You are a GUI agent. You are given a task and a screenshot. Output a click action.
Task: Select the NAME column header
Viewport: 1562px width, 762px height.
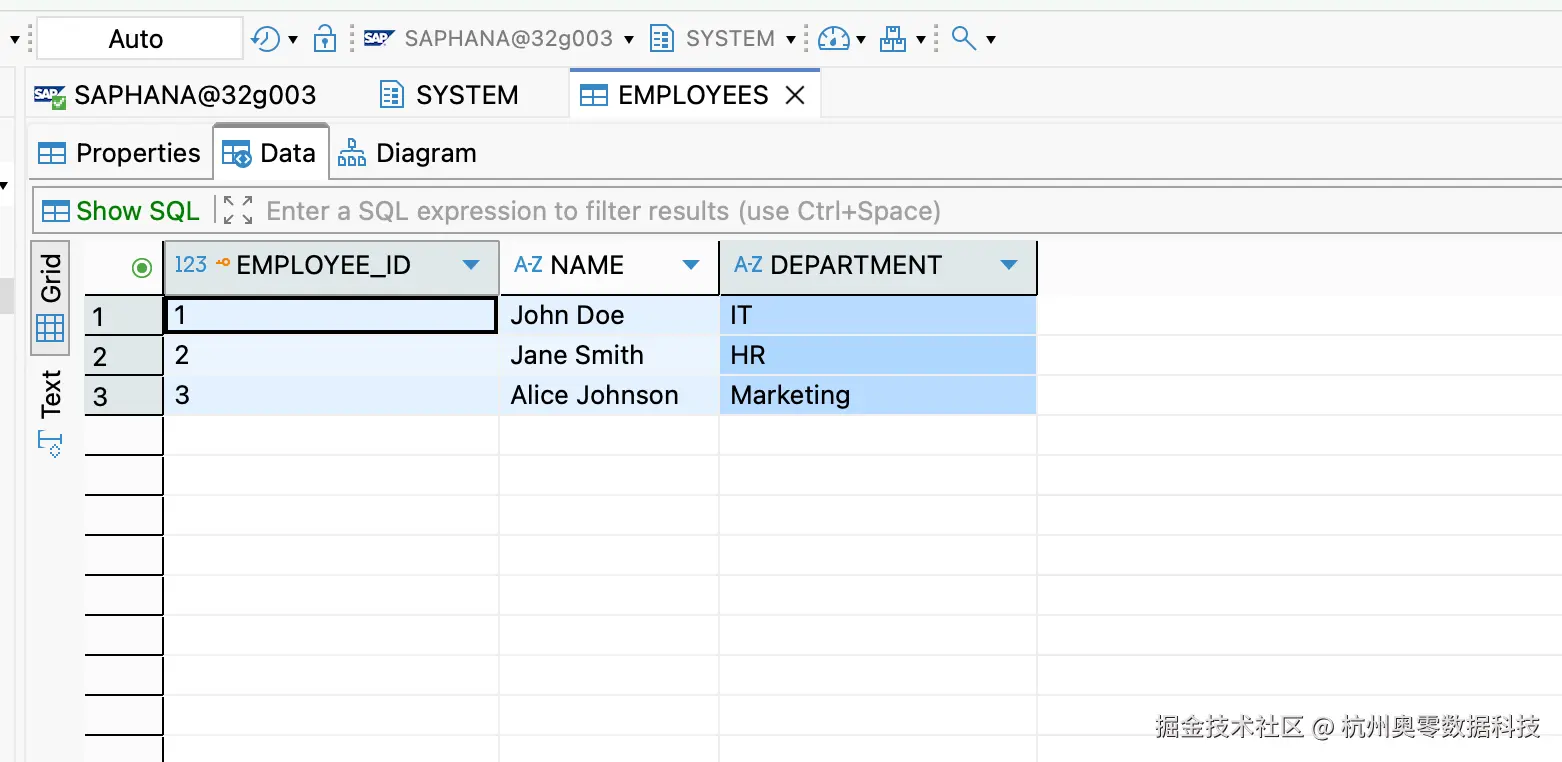[x=609, y=266]
